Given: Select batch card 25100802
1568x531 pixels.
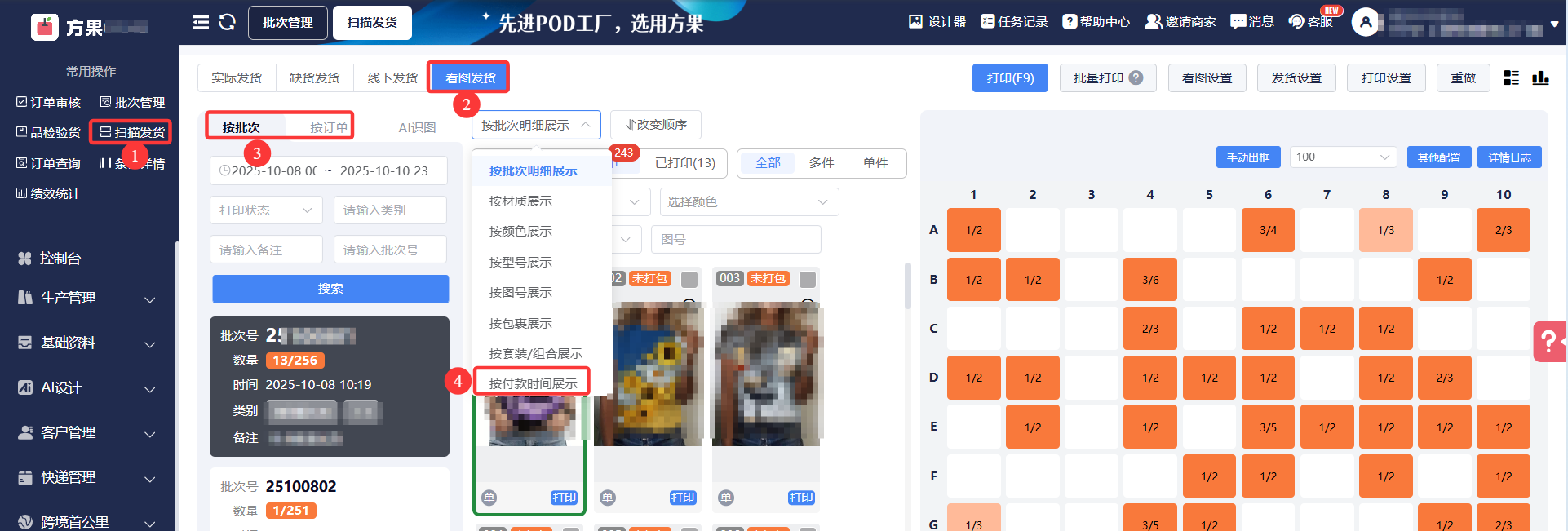Looking at the screenshot, I should pyautogui.click(x=330, y=498).
